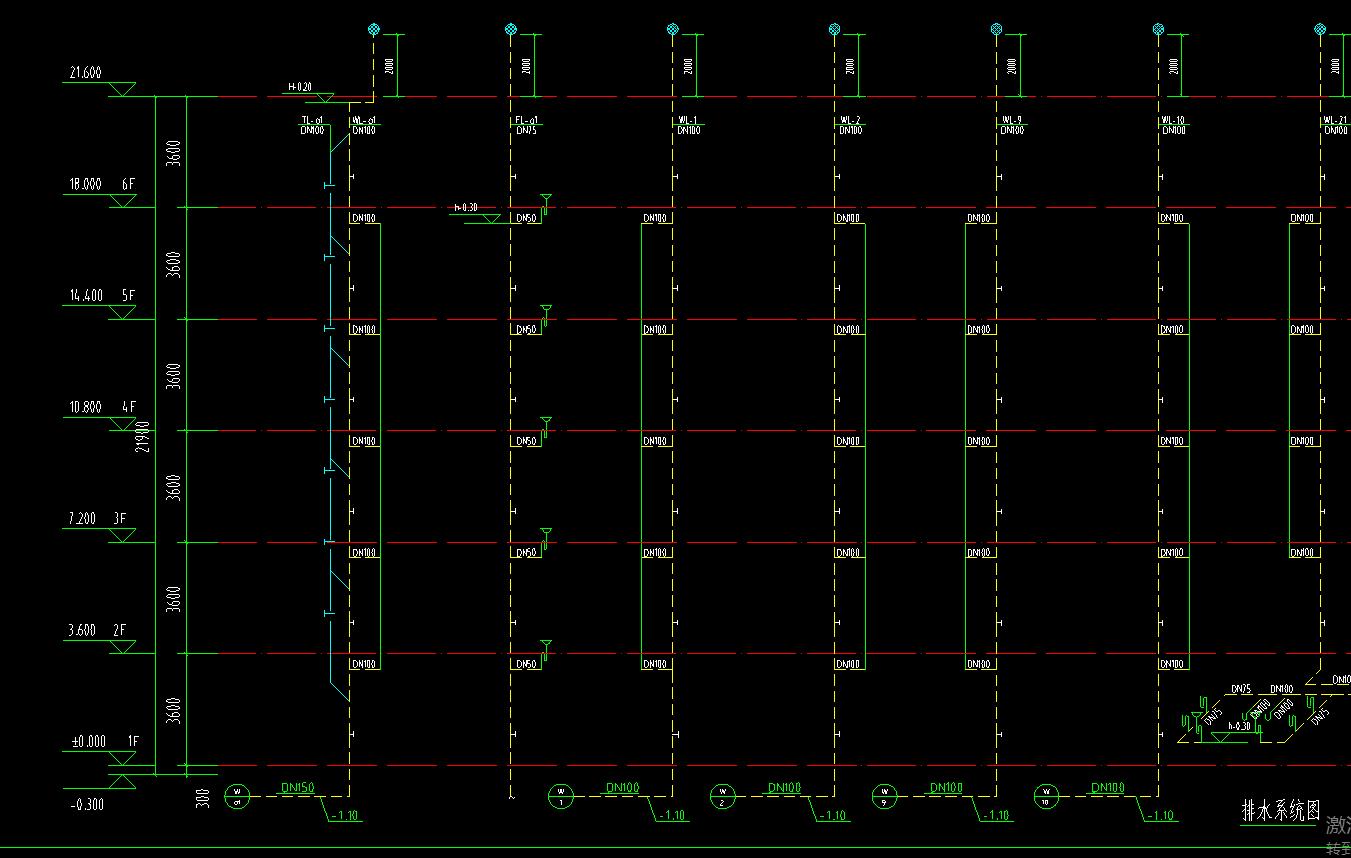Select the TL-o1 pipe label
Viewport: 1351px width, 858px height.
click(x=312, y=121)
